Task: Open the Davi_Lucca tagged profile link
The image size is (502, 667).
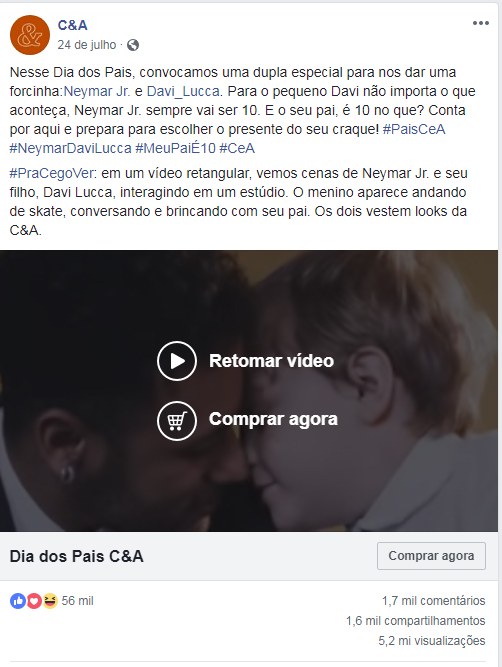Action: click(x=183, y=91)
